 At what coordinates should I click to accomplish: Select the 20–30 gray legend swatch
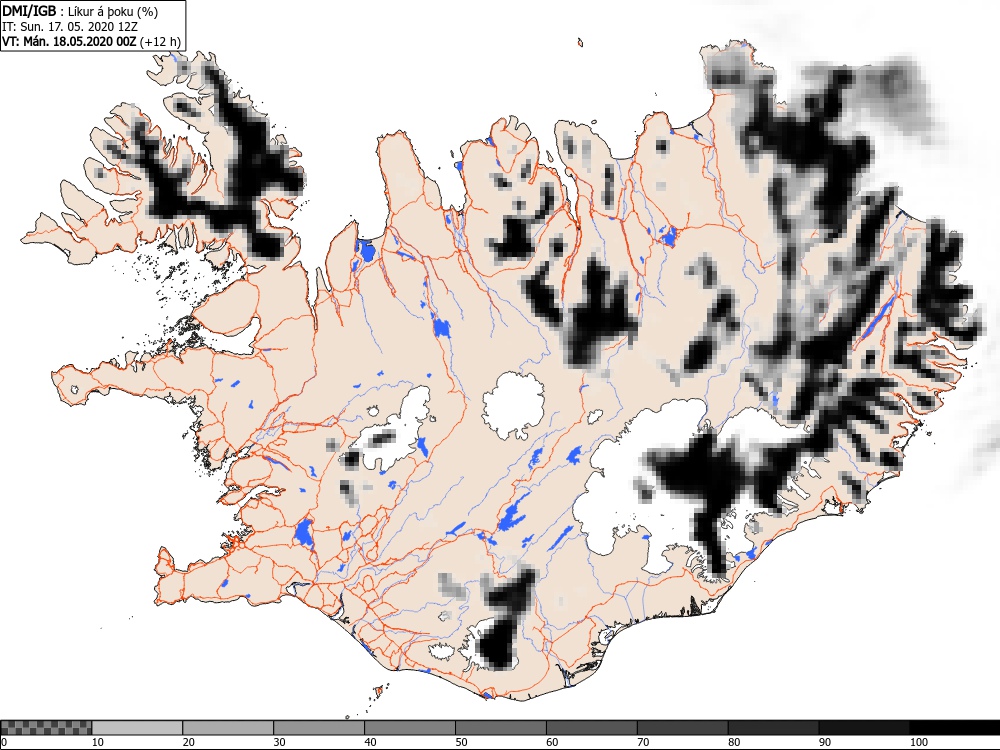click(x=228, y=728)
